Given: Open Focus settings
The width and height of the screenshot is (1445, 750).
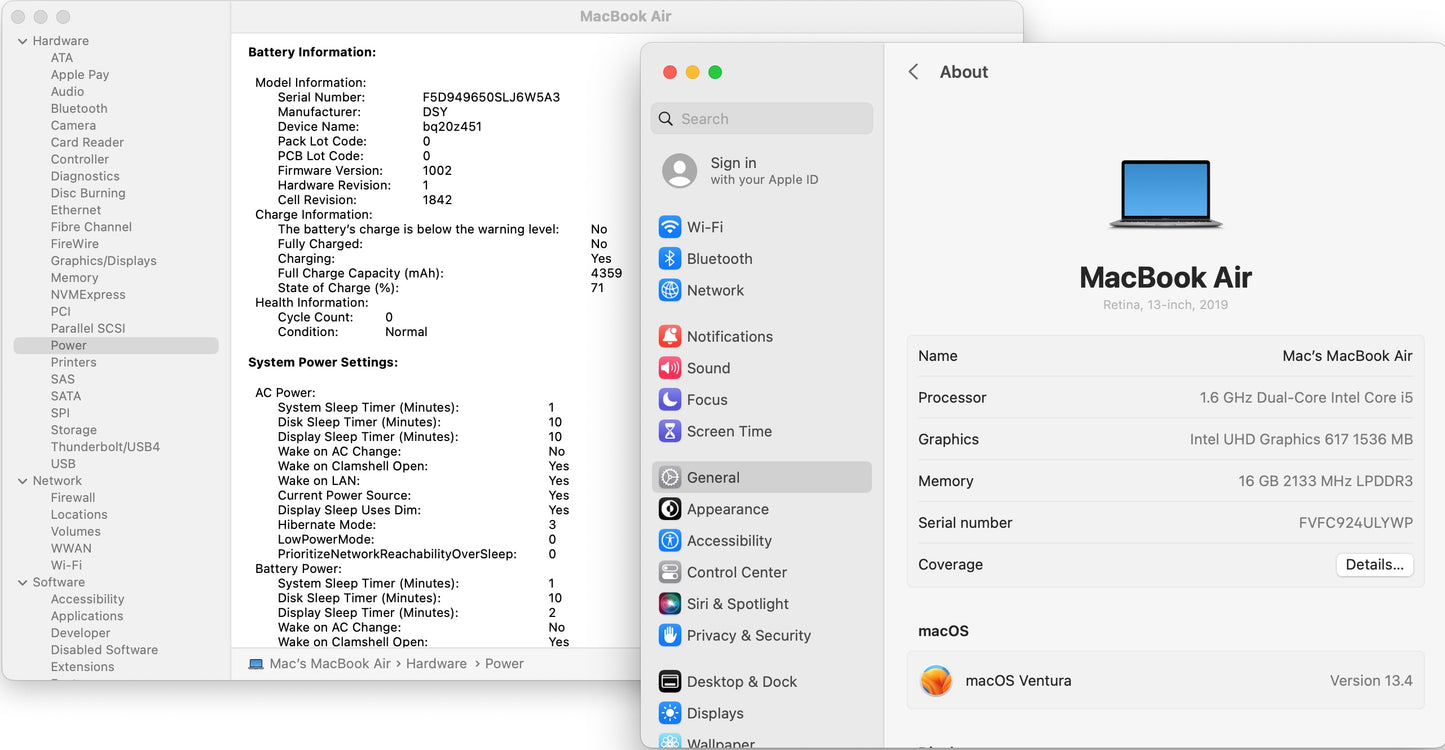Looking at the screenshot, I should pyautogui.click(x=707, y=399).
